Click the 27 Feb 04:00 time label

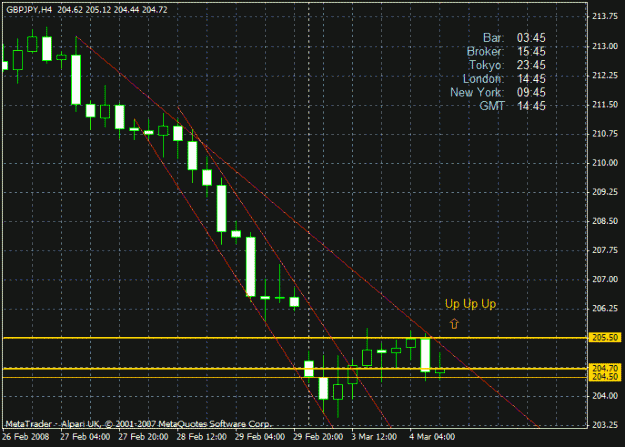(85, 437)
